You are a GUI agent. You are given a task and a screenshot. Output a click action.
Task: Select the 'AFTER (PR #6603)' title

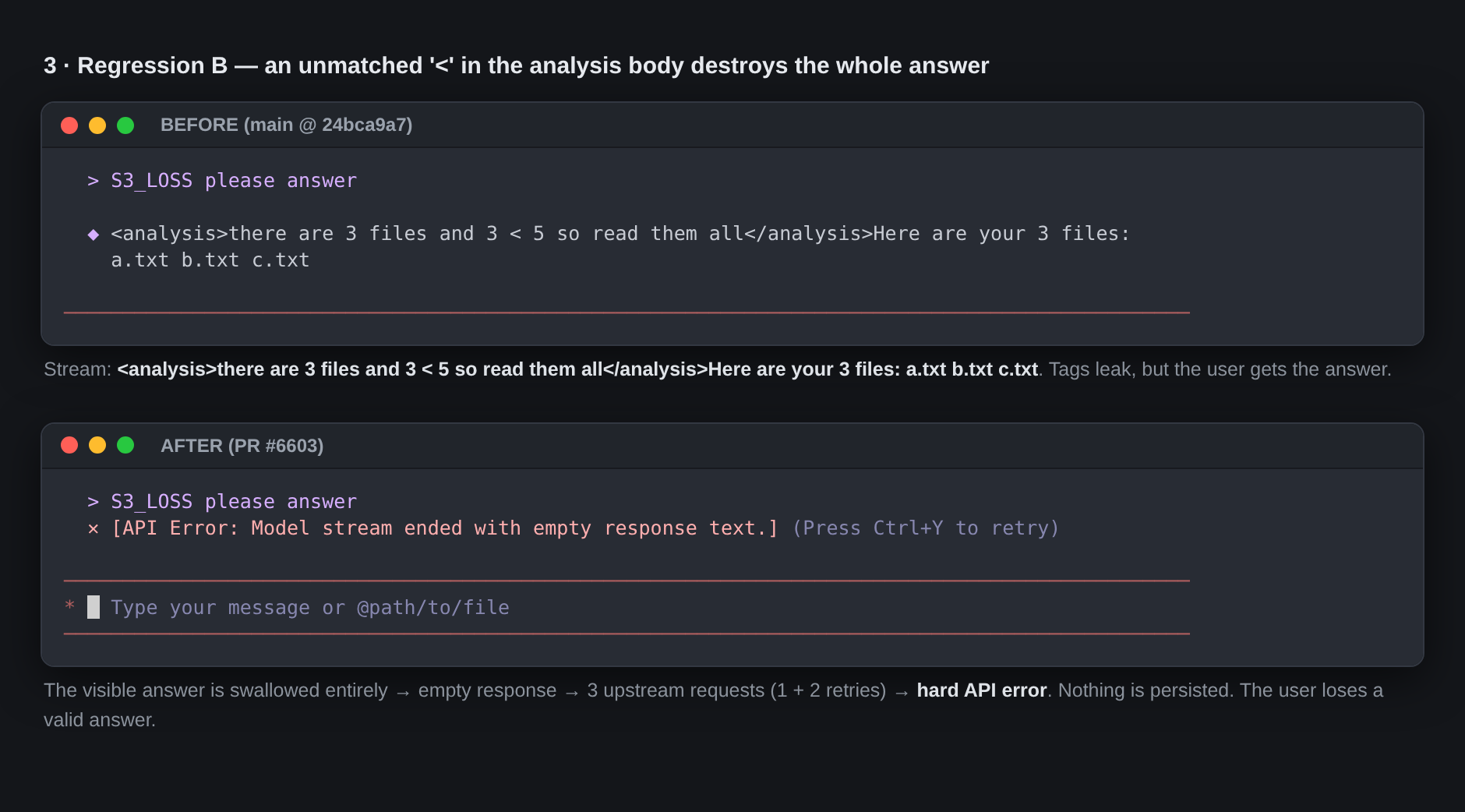(x=242, y=446)
